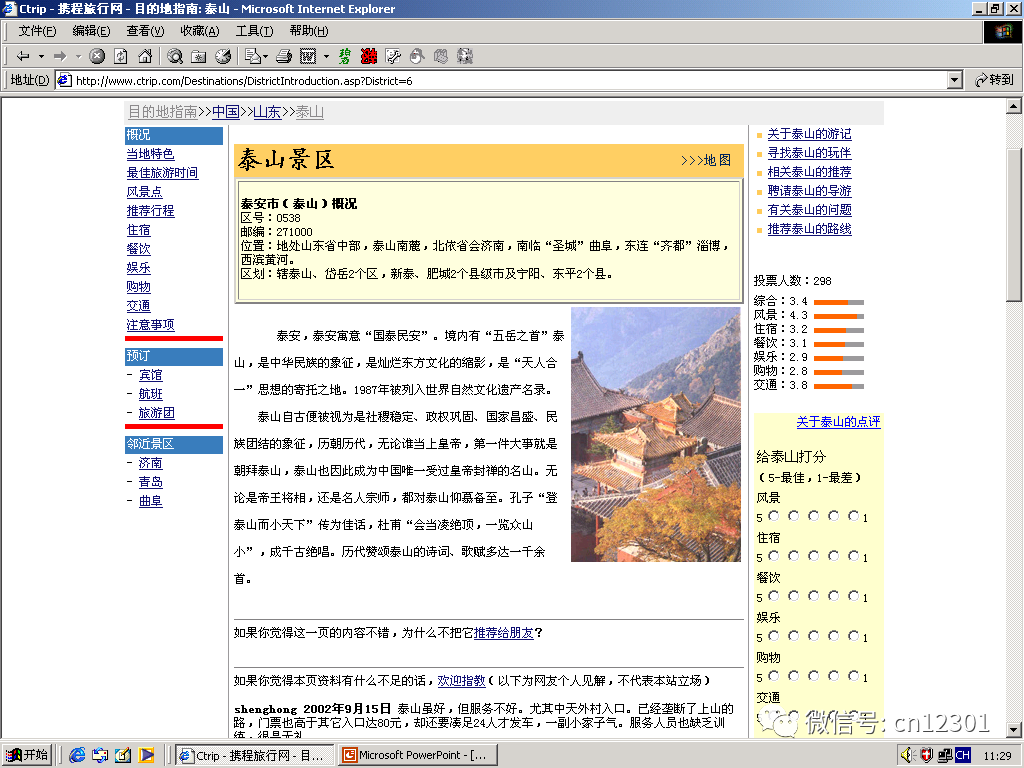Select rating 5 for 购物
Image resolution: width=1024 pixels, height=768 pixels.
click(774, 675)
